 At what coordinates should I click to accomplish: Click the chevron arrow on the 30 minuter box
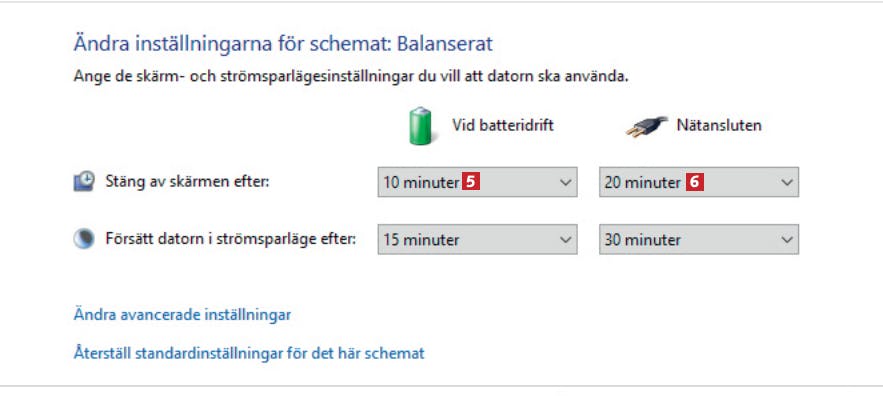787,240
